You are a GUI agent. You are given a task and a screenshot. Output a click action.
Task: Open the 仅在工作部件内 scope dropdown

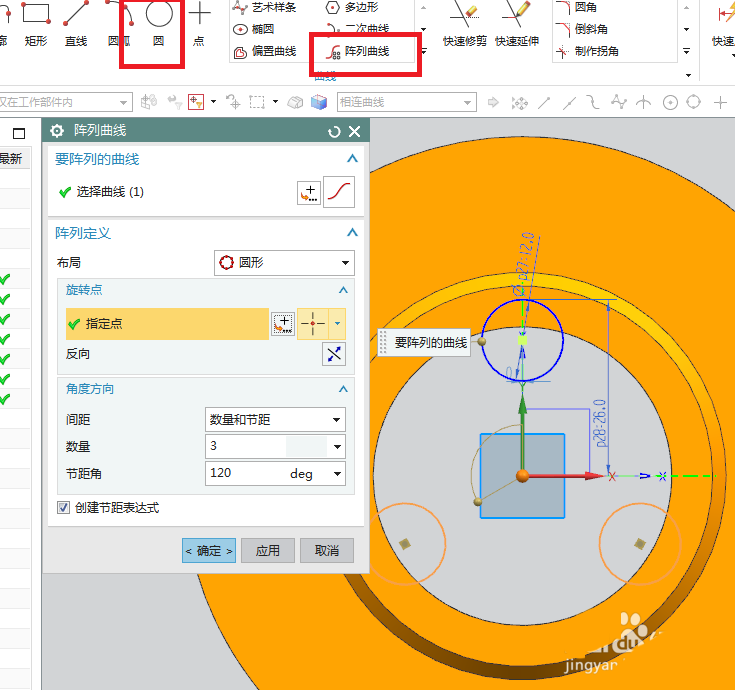(x=66, y=102)
